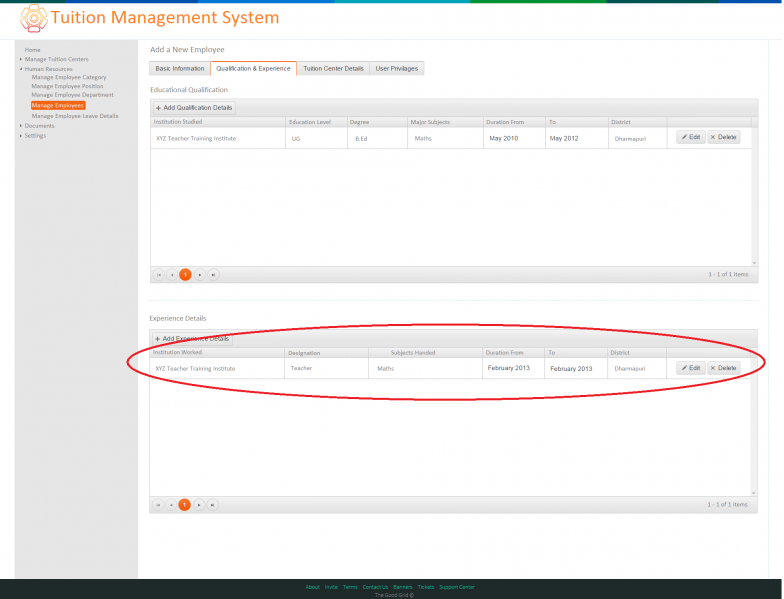
Task: Go to previous page in Experience Details pager
Action: (x=172, y=505)
